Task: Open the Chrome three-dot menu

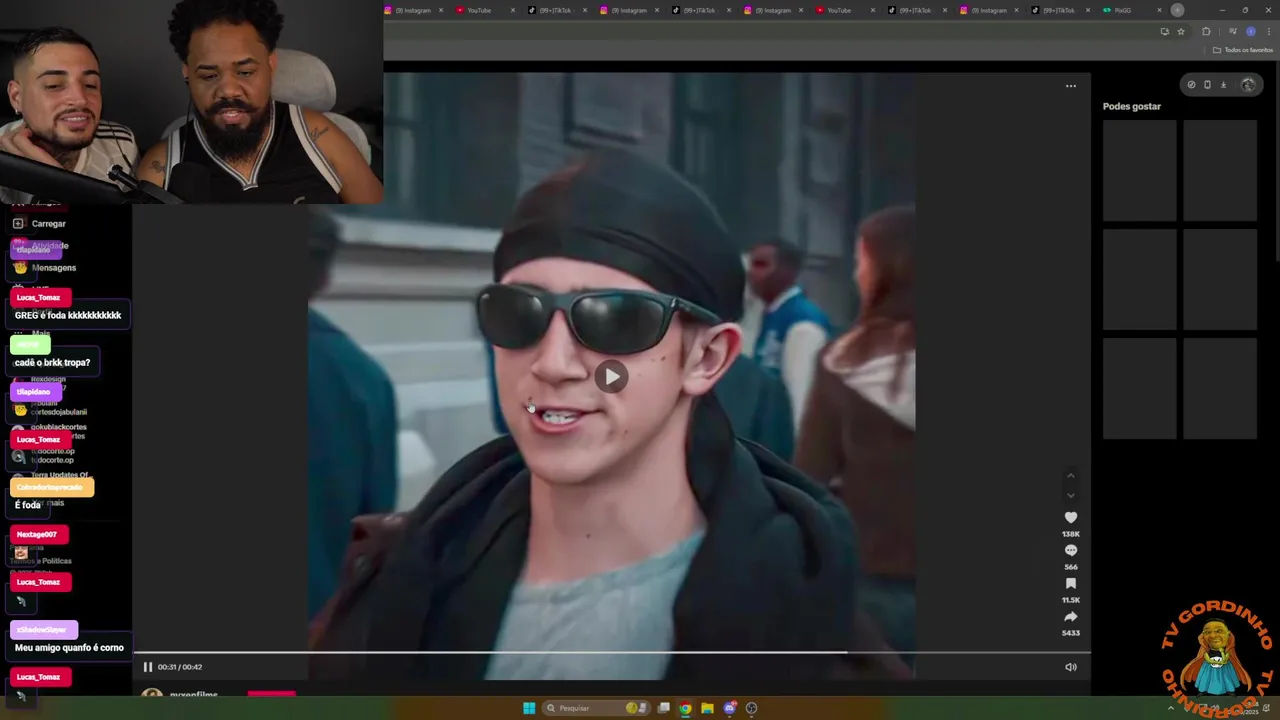Action: point(1269,31)
